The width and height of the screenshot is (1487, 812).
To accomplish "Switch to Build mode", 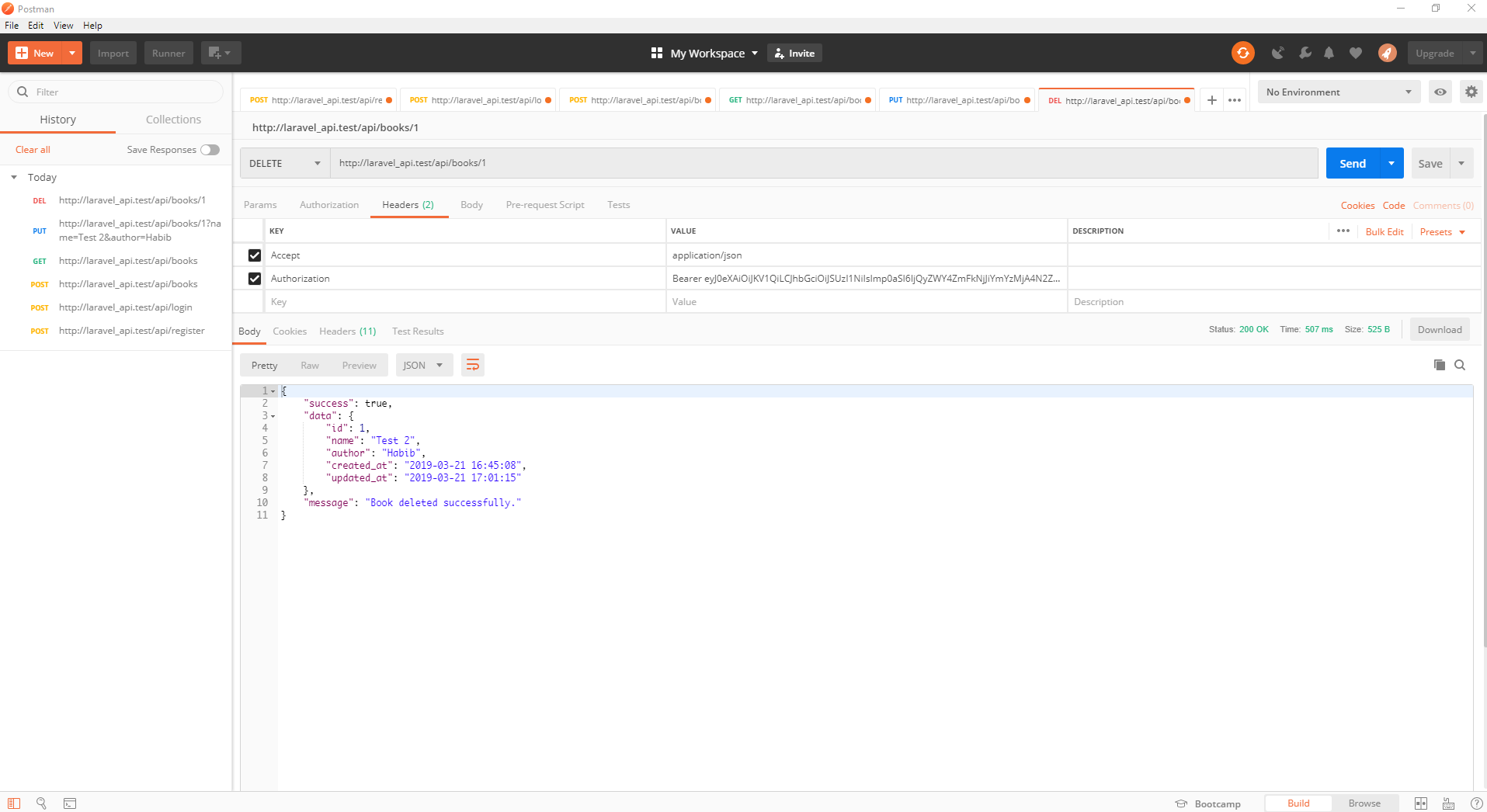I will tap(1298, 803).
